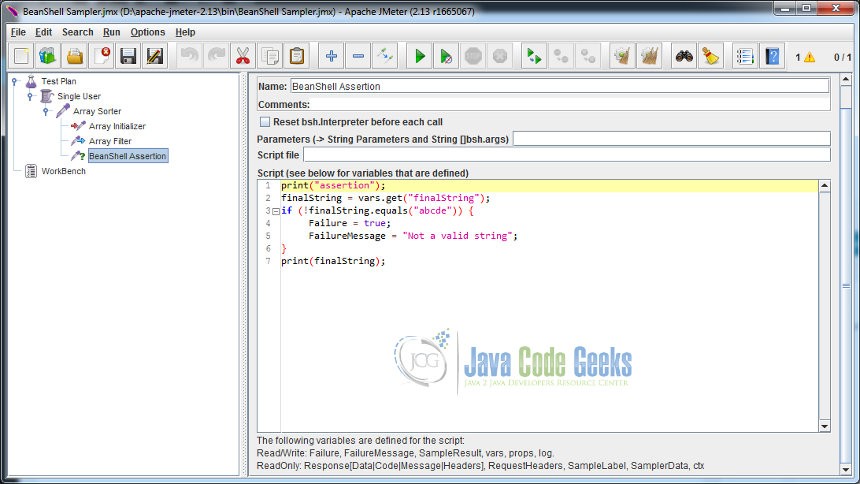Click the Open file folder icon
Screen dimensions: 860x484
(75, 56)
